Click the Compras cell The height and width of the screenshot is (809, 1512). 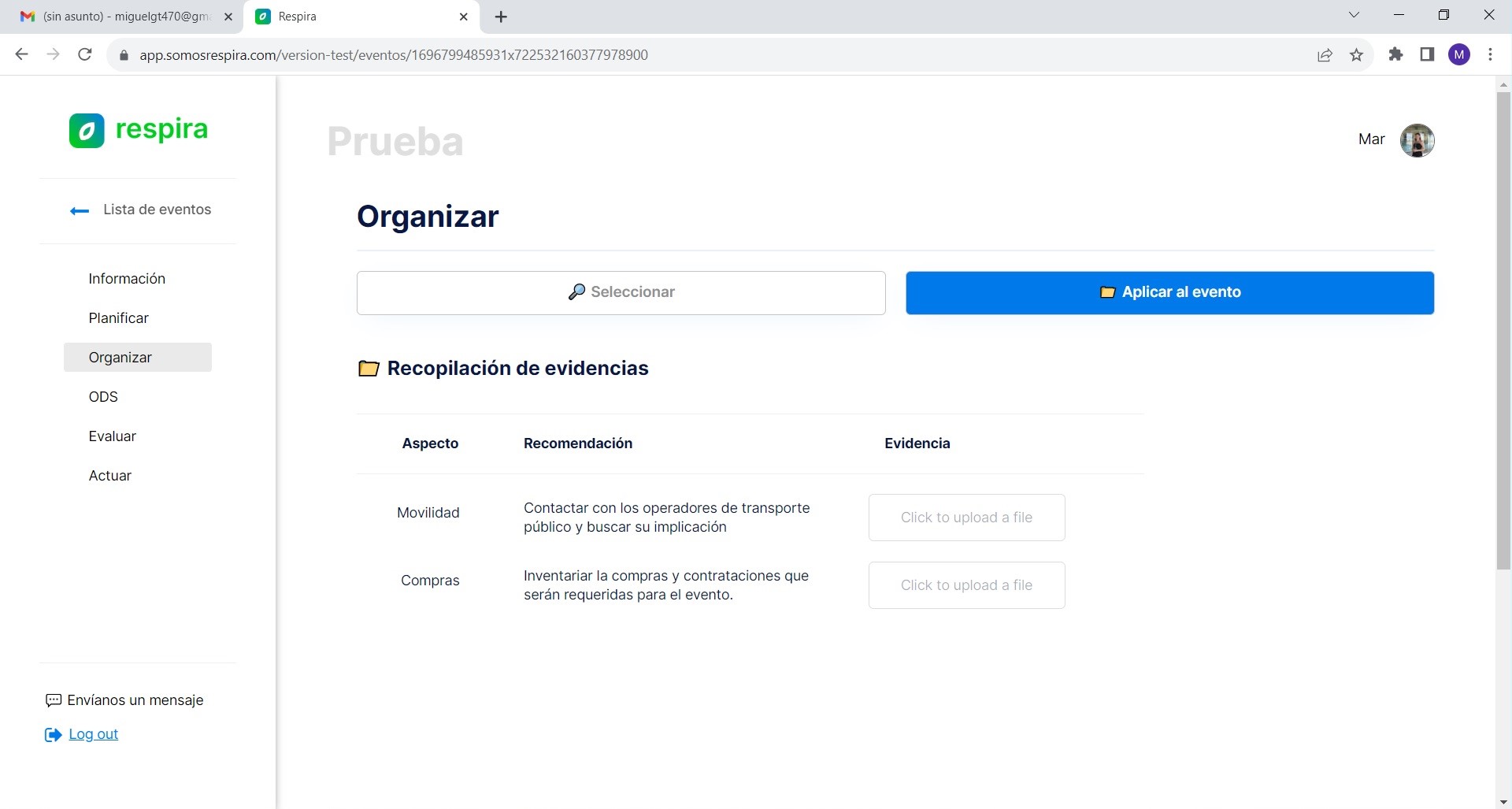click(x=430, y=581)
